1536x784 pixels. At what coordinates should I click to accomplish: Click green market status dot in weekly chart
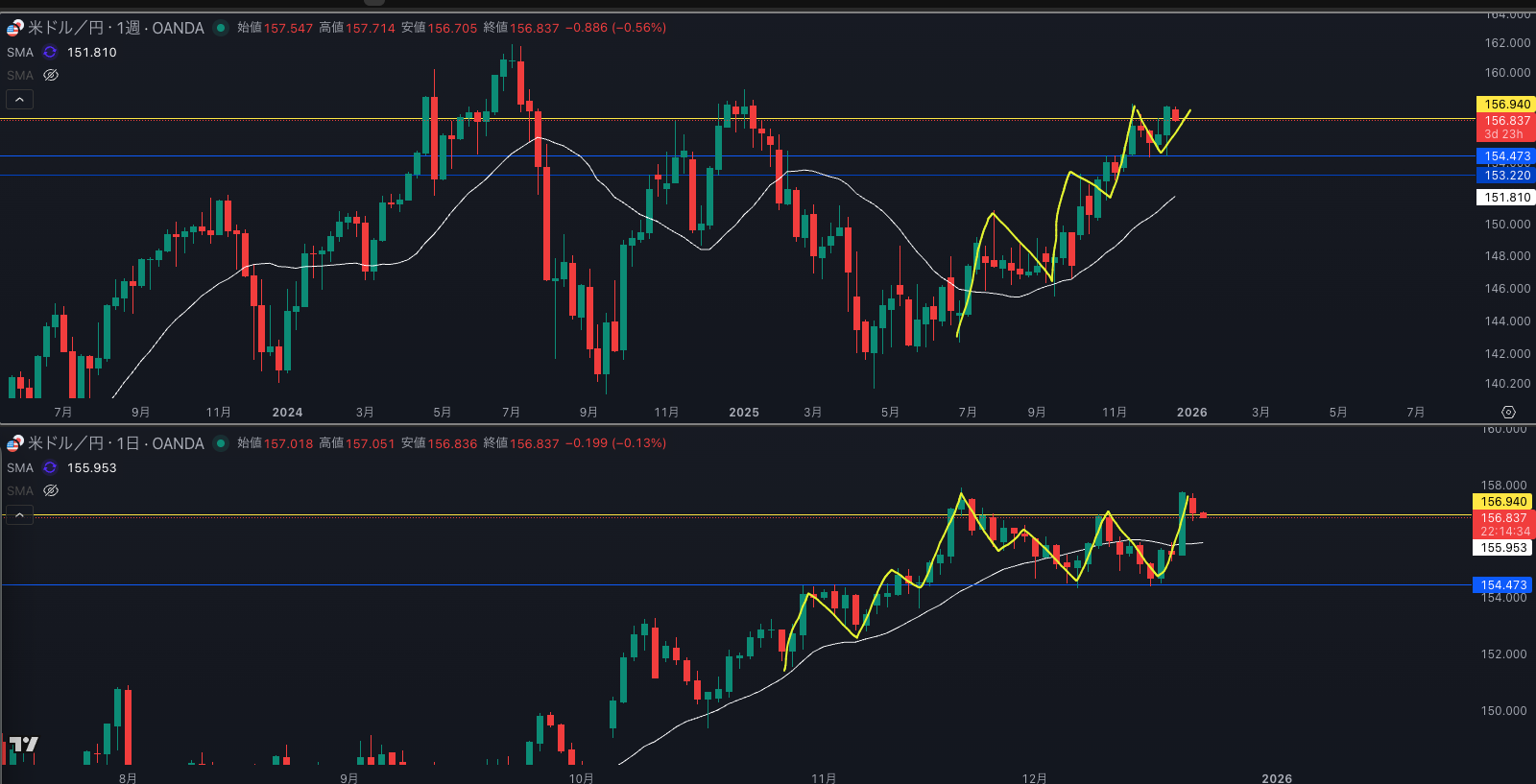click(x=221, y=28)
